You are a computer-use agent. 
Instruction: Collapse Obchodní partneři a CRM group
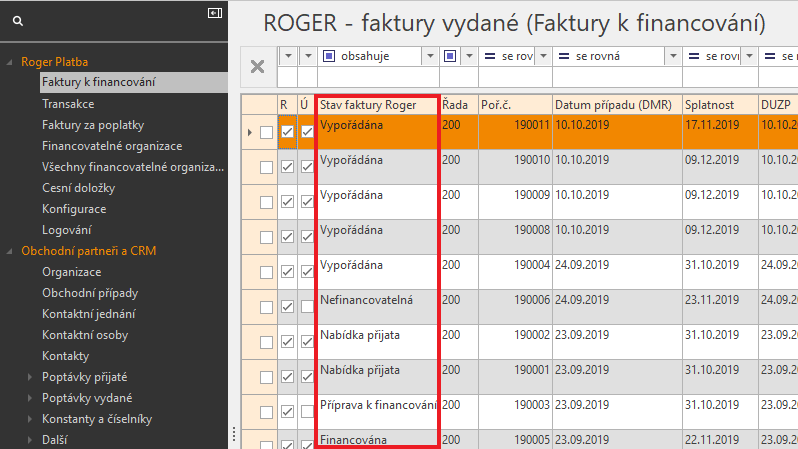click(x=9, y=251)
